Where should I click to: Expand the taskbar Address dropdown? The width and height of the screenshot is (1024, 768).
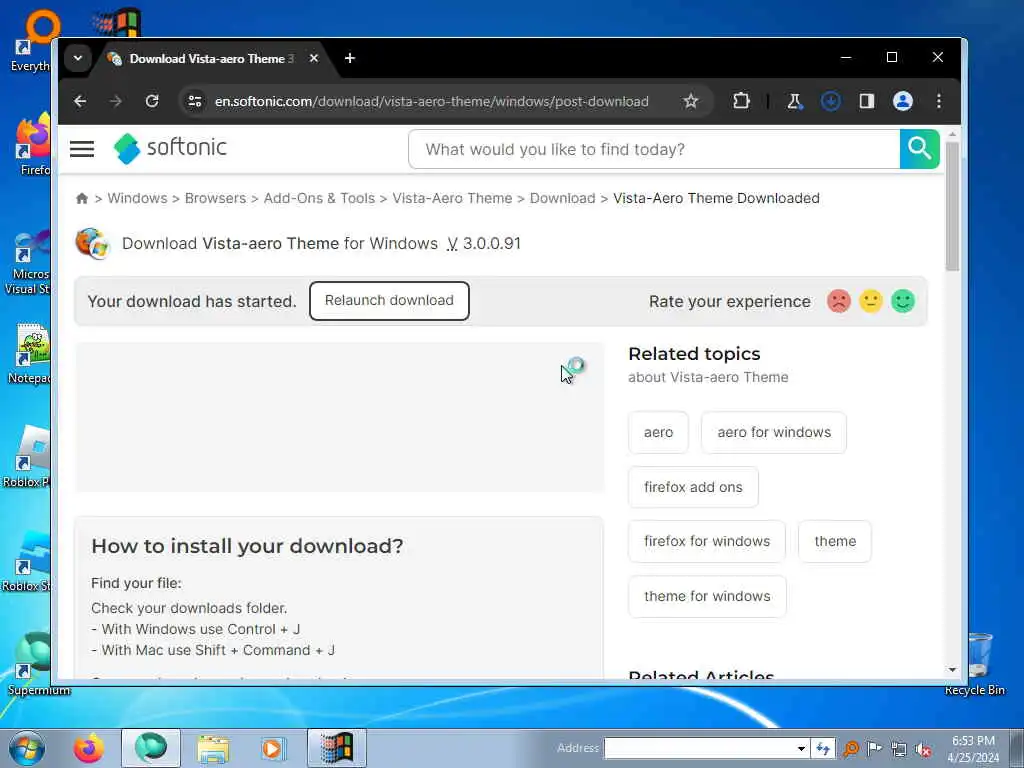801,748
